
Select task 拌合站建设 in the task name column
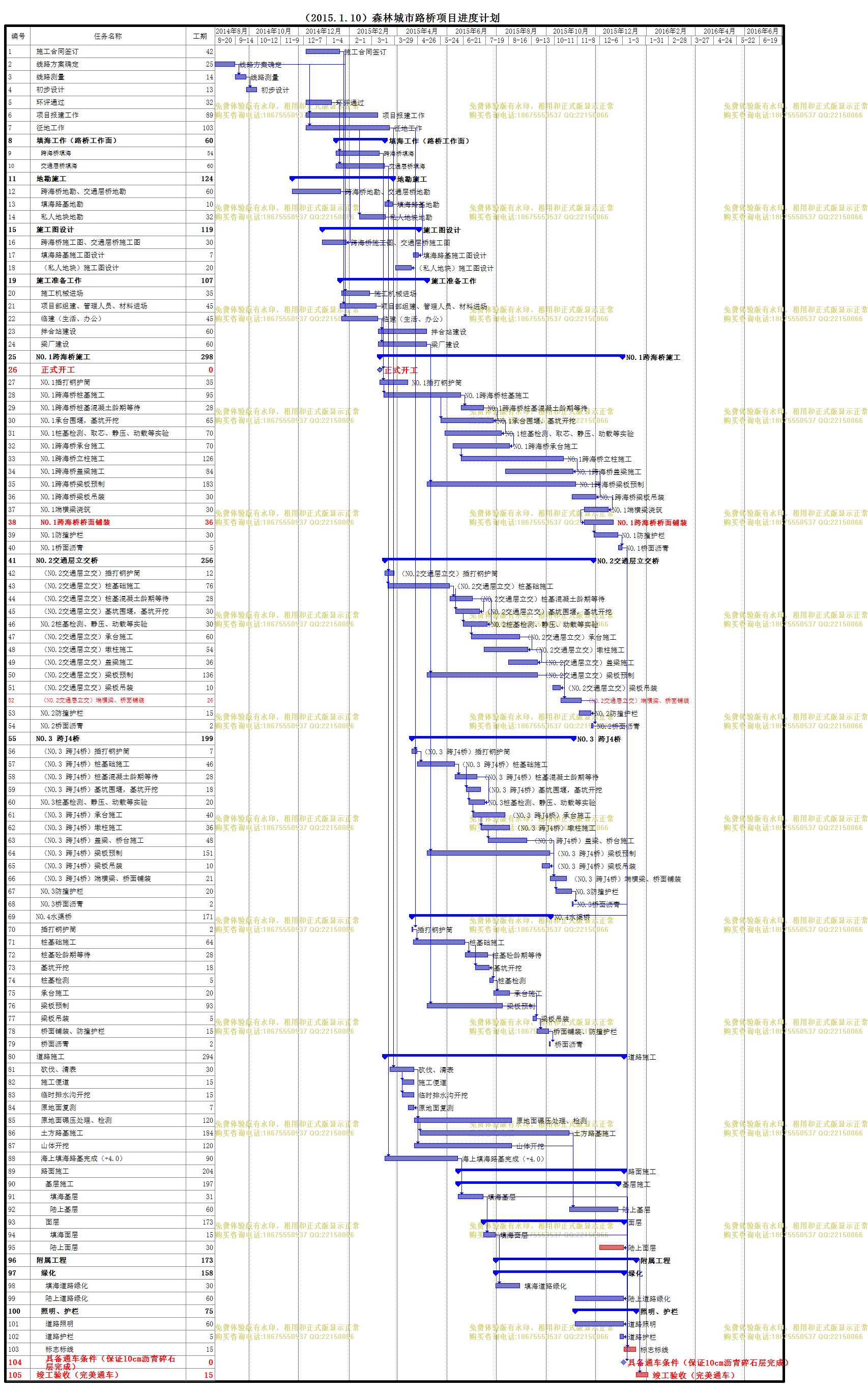pos(59,331)
